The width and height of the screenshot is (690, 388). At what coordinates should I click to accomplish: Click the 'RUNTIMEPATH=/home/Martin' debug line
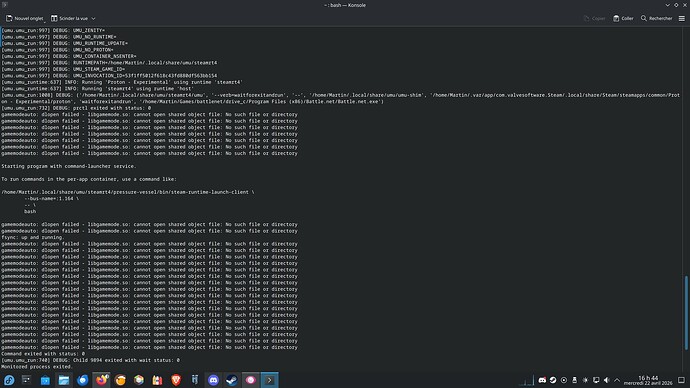[x=109, y=62]
